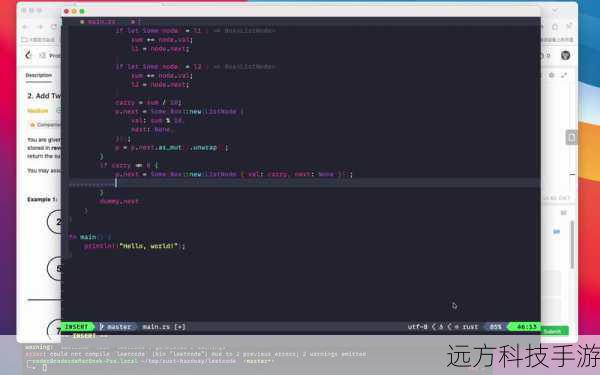Screen dimensions: 600x375
Task: Click the browser back arrow behind the terminal
Action: [x=26, y=27]
